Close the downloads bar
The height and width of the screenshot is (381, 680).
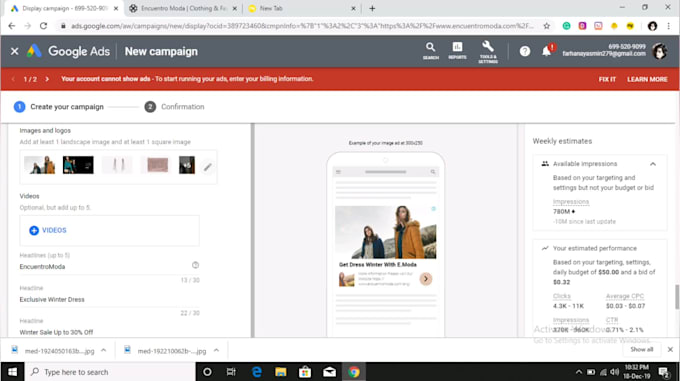pos(670,349)
